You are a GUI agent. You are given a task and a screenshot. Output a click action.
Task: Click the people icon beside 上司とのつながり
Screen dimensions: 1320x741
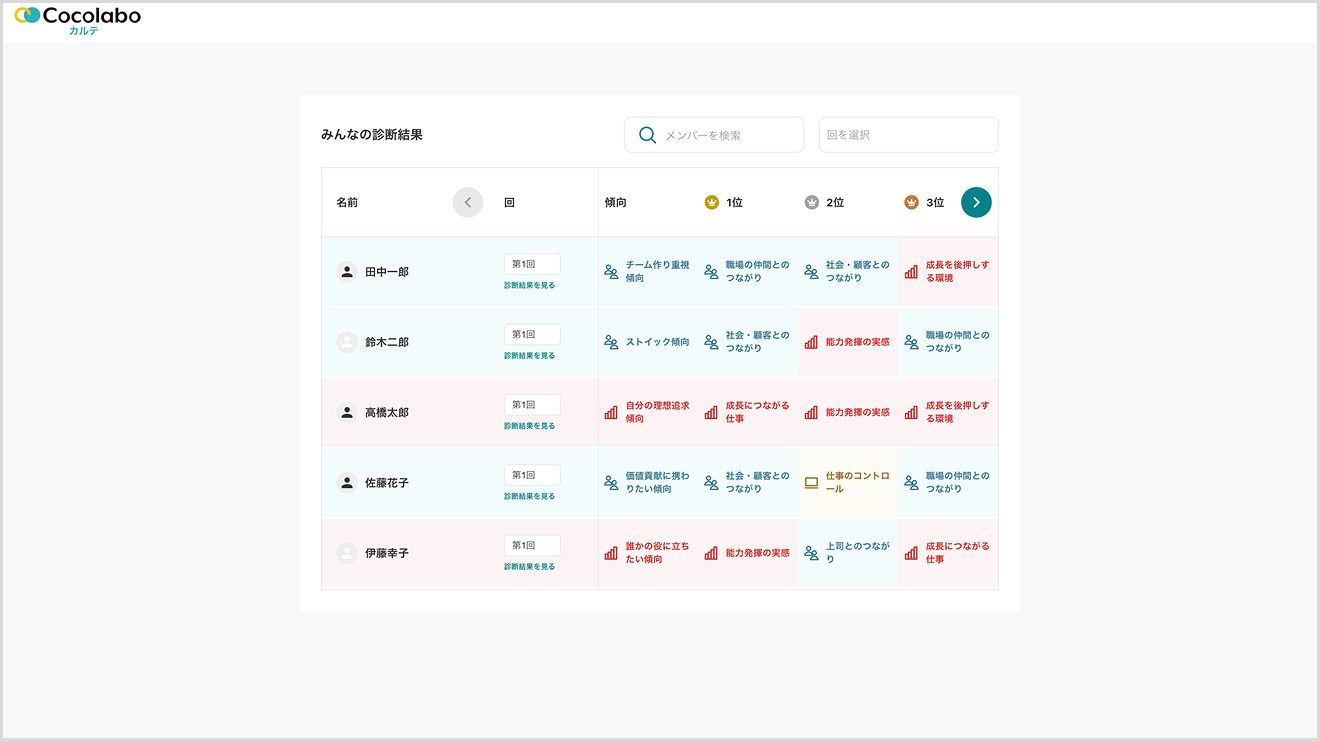(811, 552)
